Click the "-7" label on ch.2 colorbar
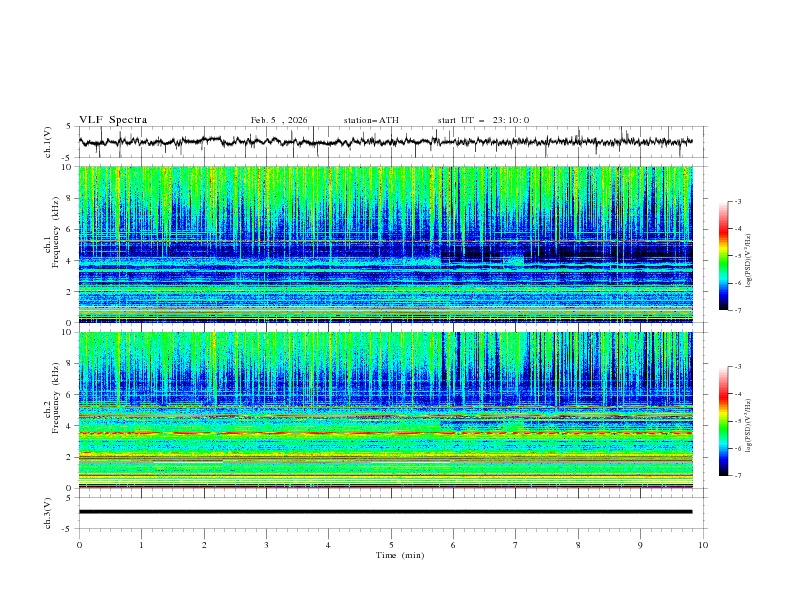792x612 pixels. click(x=738, y=476)
